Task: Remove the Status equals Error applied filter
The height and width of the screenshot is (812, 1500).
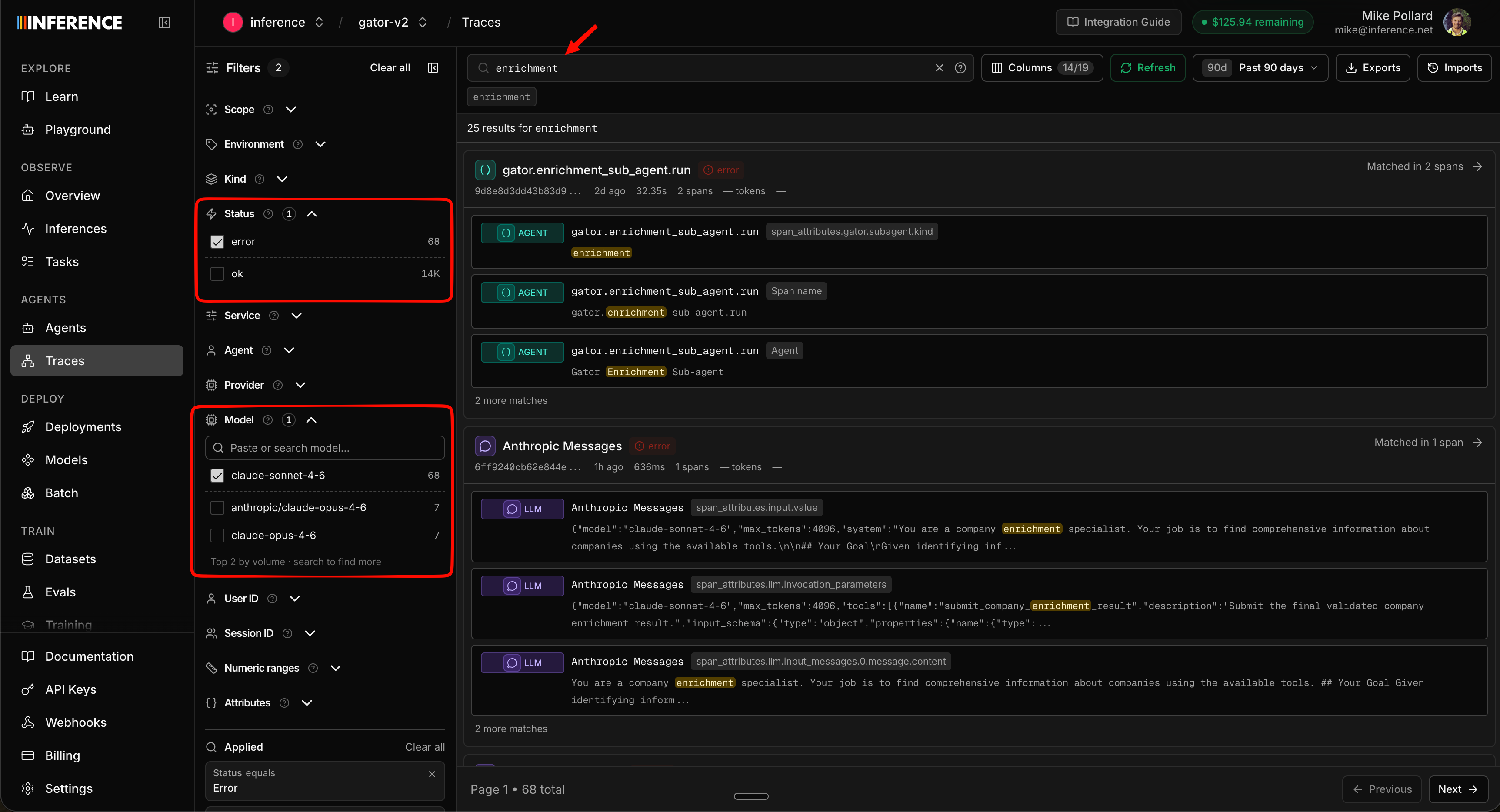Action: 432,774
